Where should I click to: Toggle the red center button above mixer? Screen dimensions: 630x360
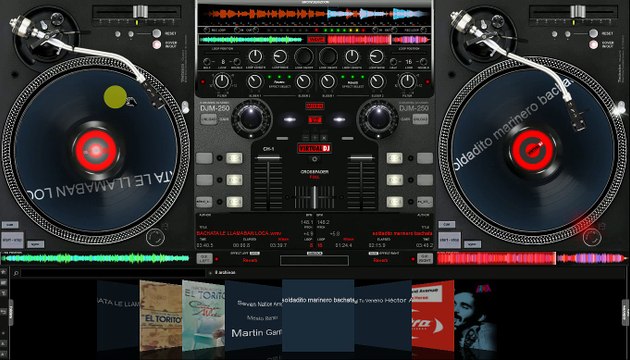click(315, 119)
